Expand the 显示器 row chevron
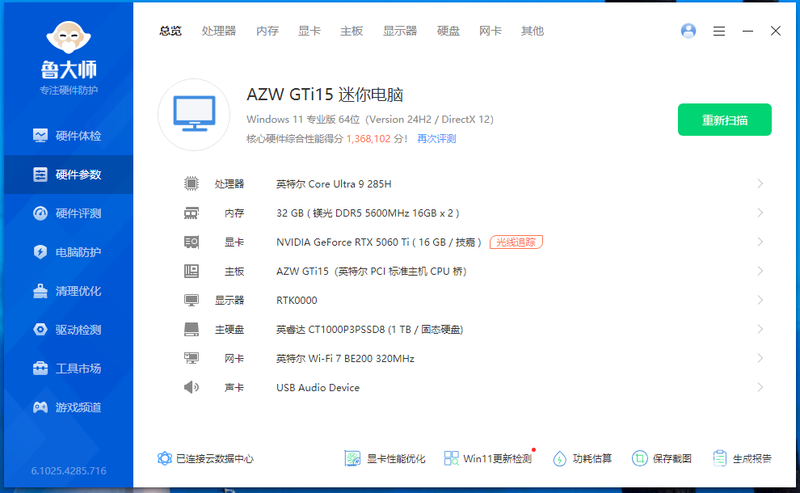This screenshot has width=800, height=493. (760, 300)
